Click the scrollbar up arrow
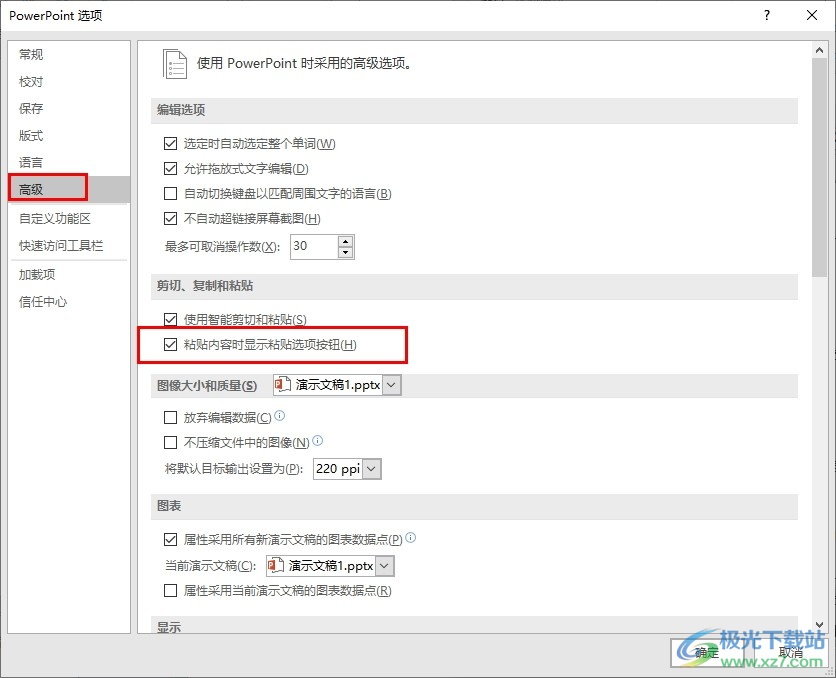836x678 pixels. (x=819, y=50)
